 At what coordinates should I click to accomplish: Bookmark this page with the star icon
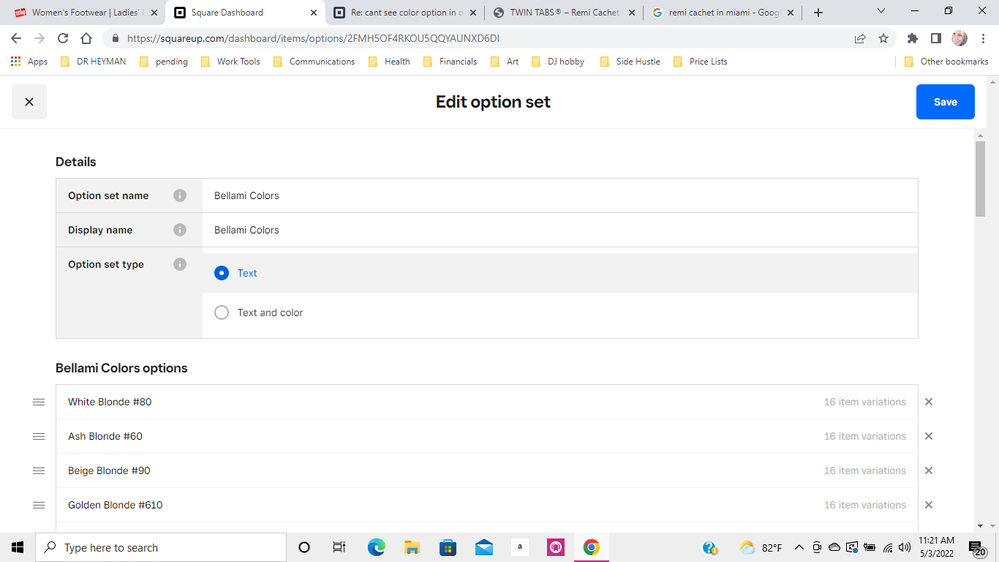pyautogui.click(x=883, y=38)
